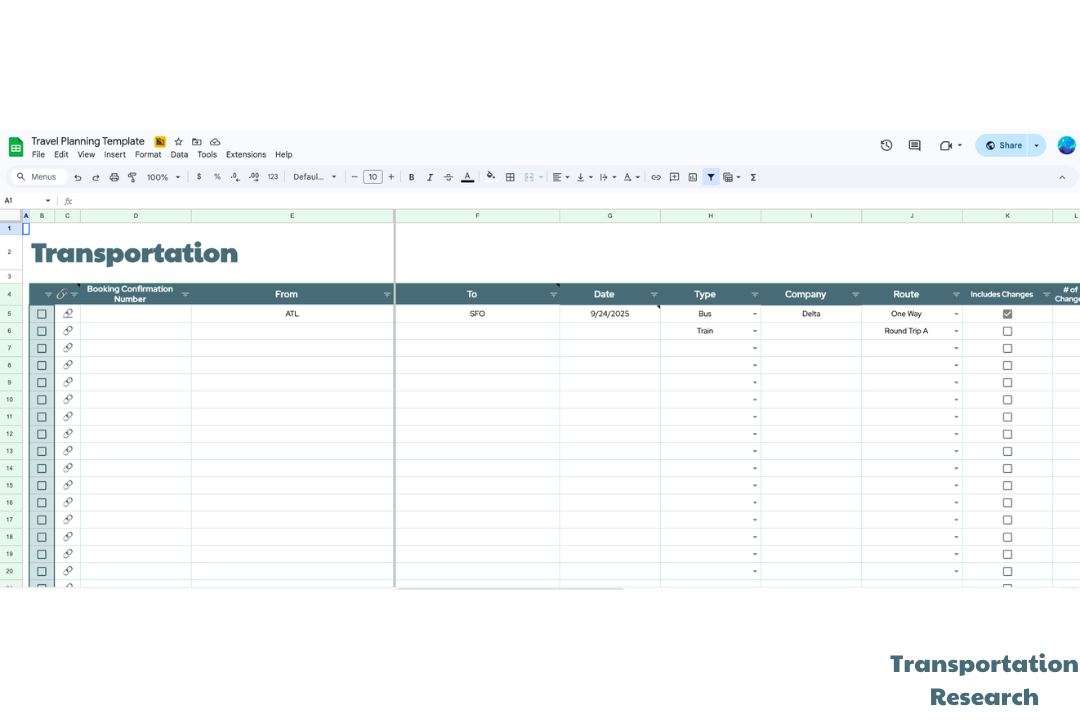The image size is (1080, 720).
Task: Open version history icon
Action: 886,145
